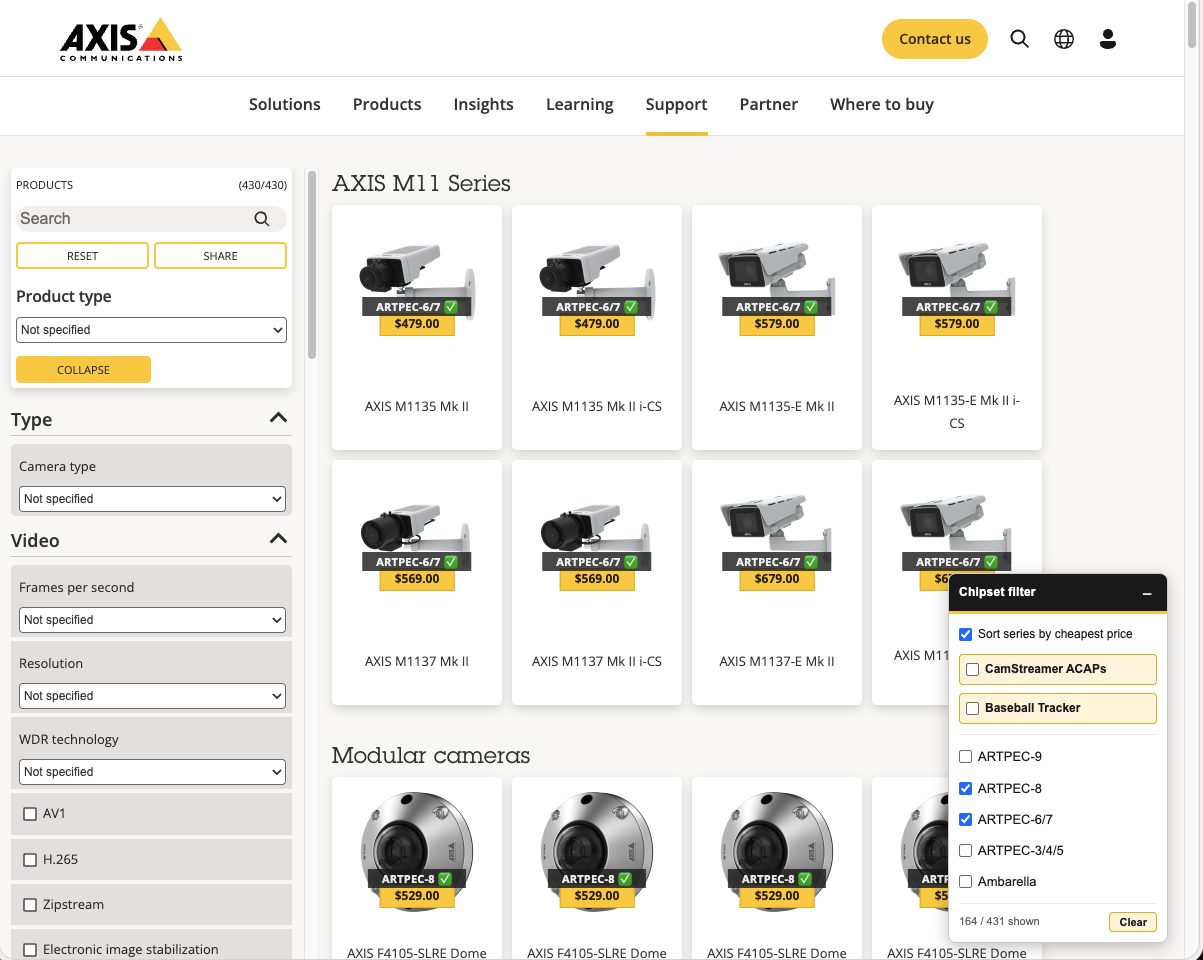Open the Learning menu

[x=580, y=104]
